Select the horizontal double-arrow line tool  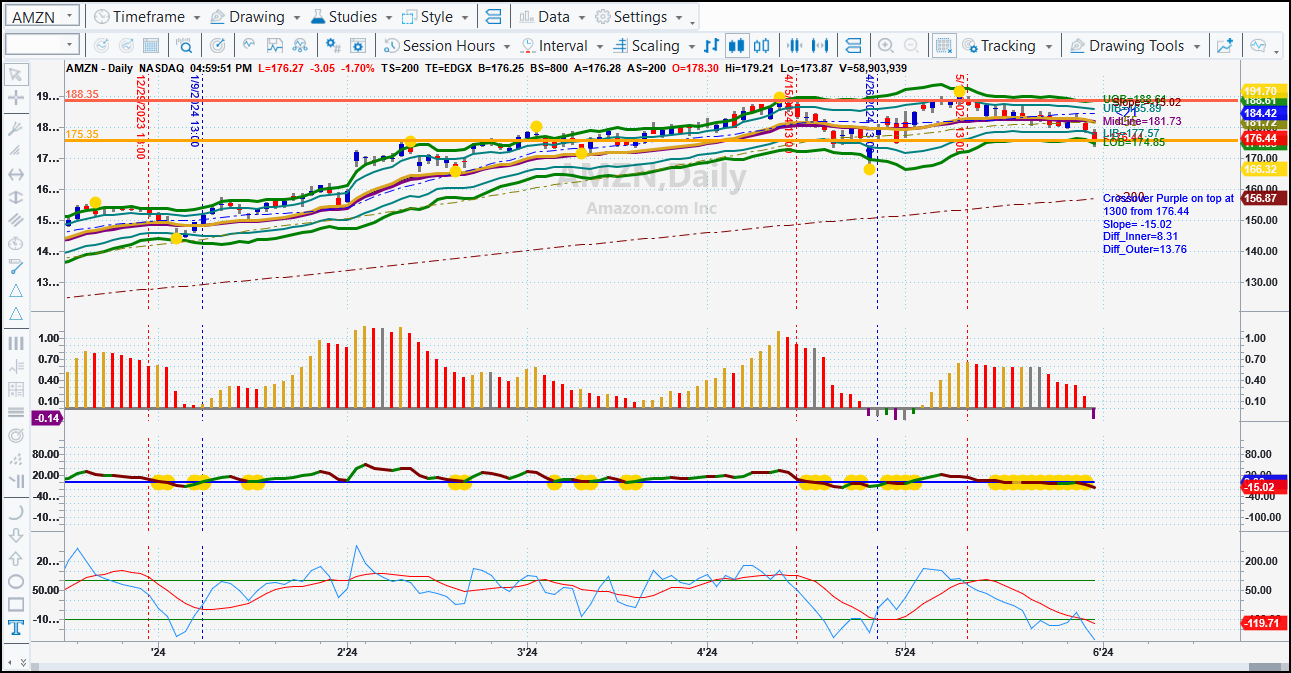pos(15,173)
